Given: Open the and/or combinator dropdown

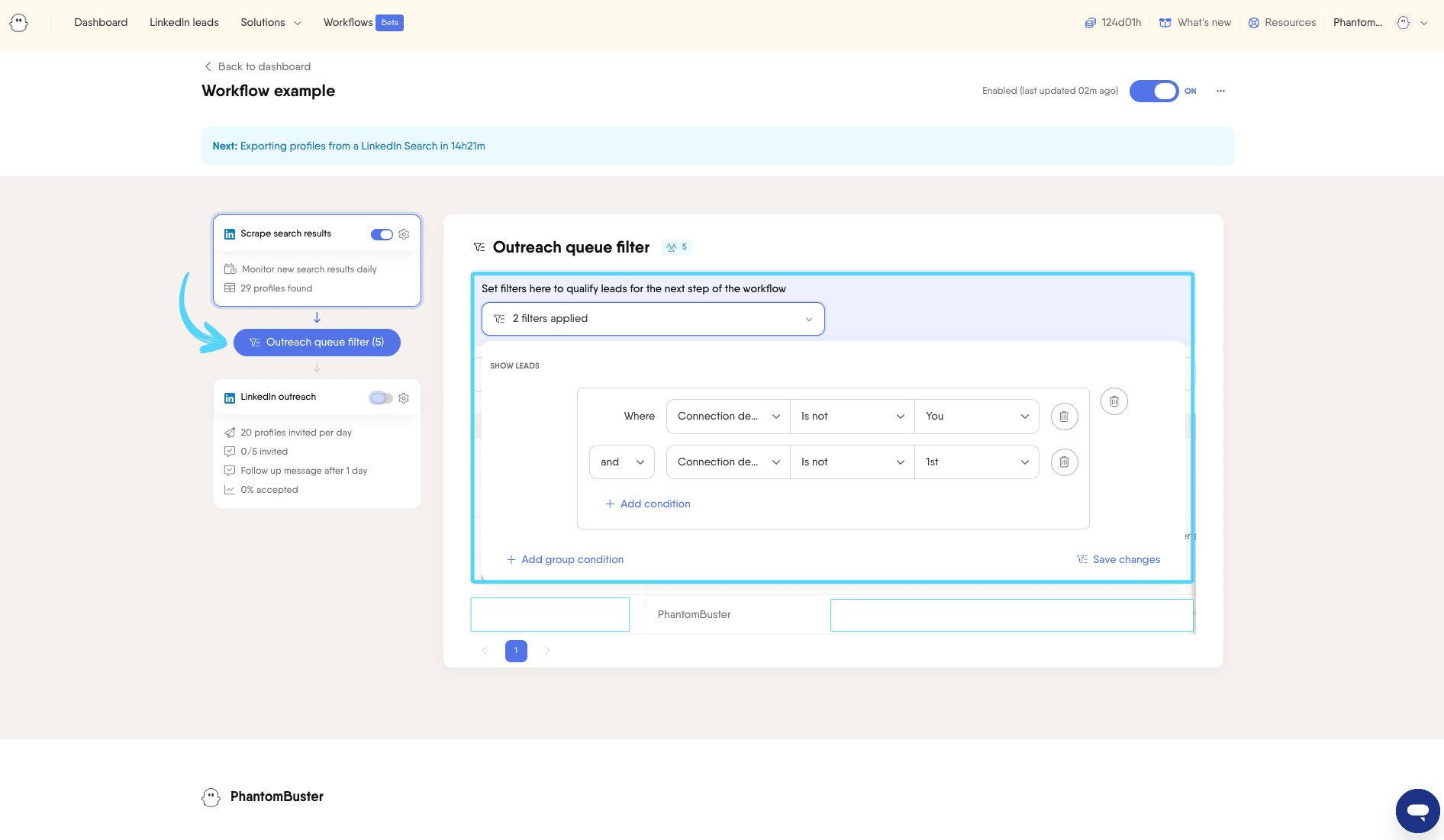Looking at the screenshot, I should (621, 462).
